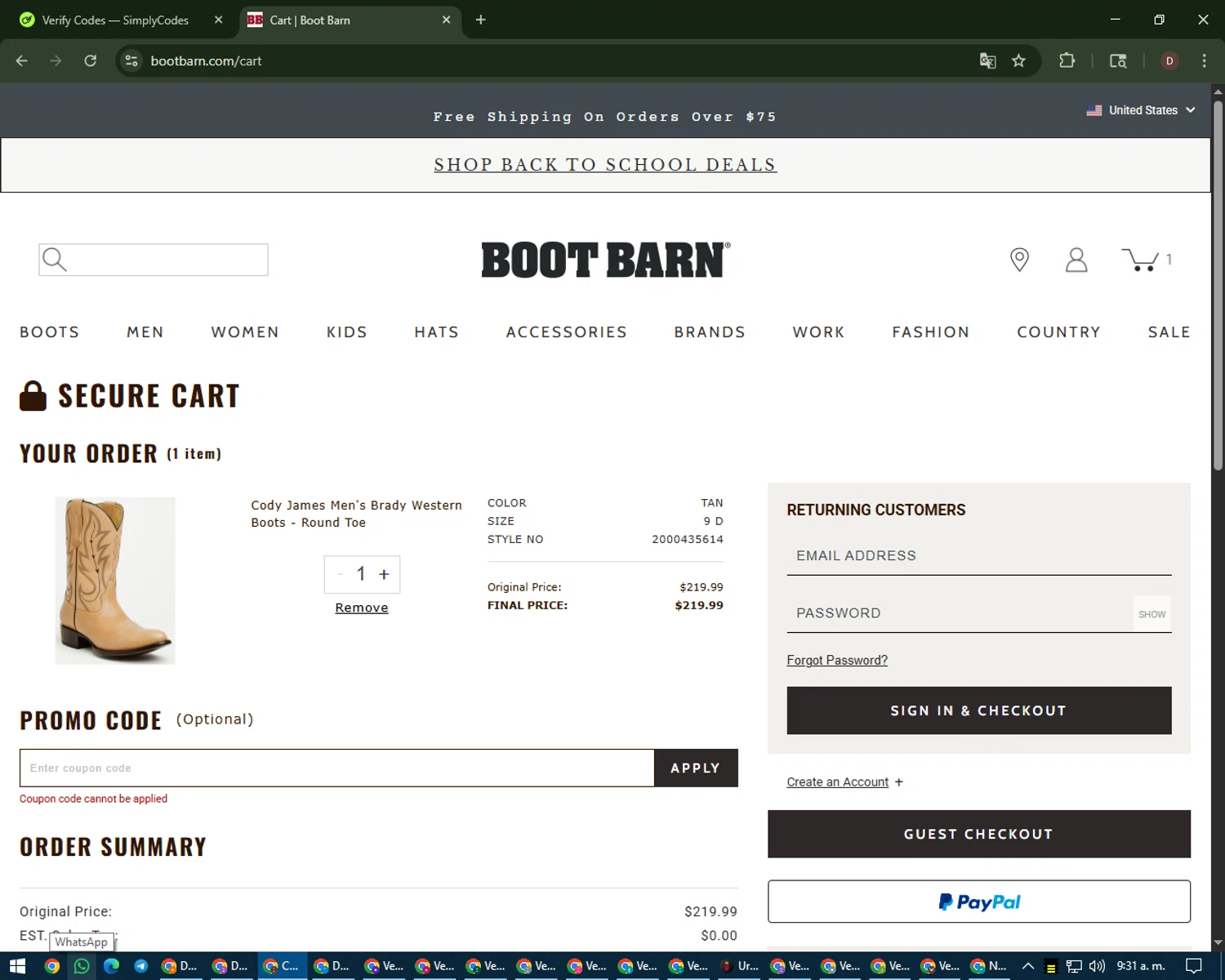Click the Forgot Password link
Viewport: 1225px width, 980px height.
tap(837, 660)
